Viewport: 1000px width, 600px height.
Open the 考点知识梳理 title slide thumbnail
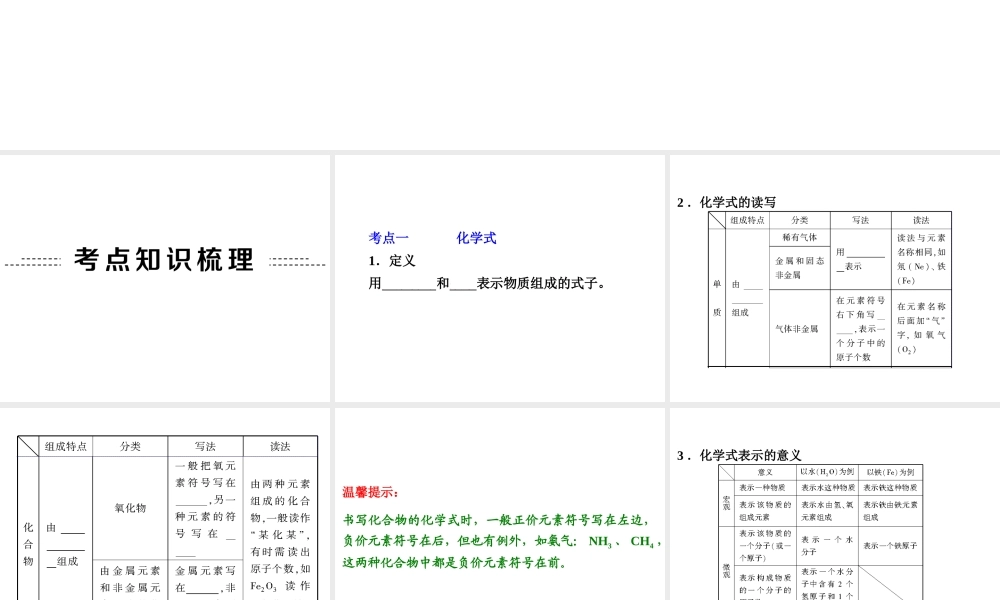point(165,278)
